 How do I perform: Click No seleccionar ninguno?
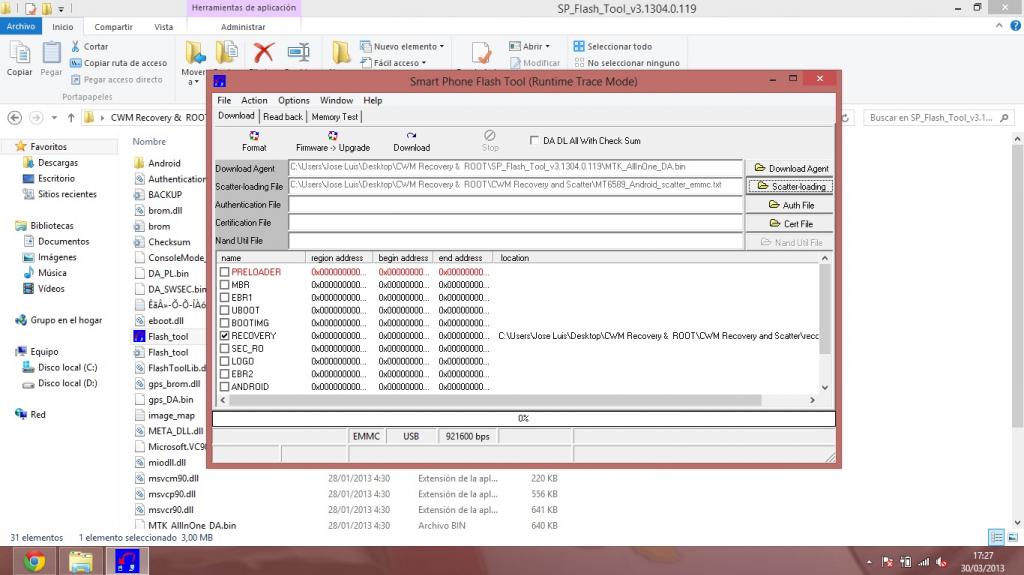click(627, 63)
